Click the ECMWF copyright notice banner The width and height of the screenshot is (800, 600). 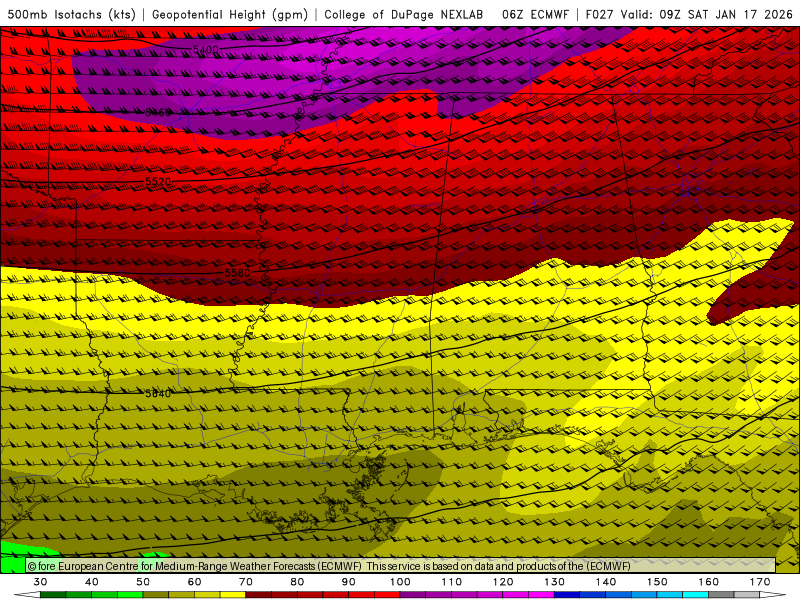(401, 565)
